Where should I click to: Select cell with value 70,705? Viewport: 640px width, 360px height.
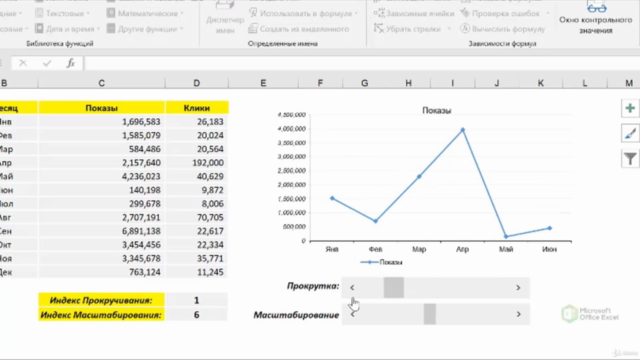click(197, 218)
